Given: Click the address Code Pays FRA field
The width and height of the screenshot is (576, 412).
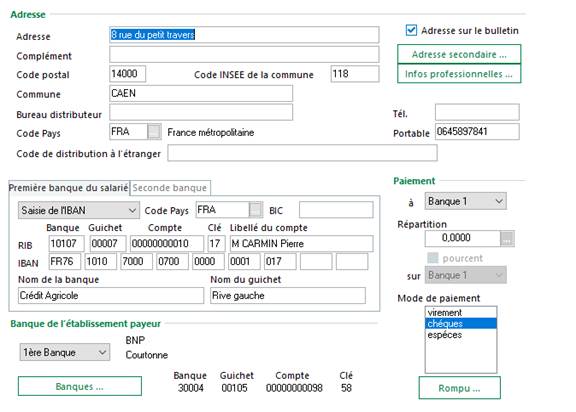Looking at the screenshot, I should click(129, 131).
